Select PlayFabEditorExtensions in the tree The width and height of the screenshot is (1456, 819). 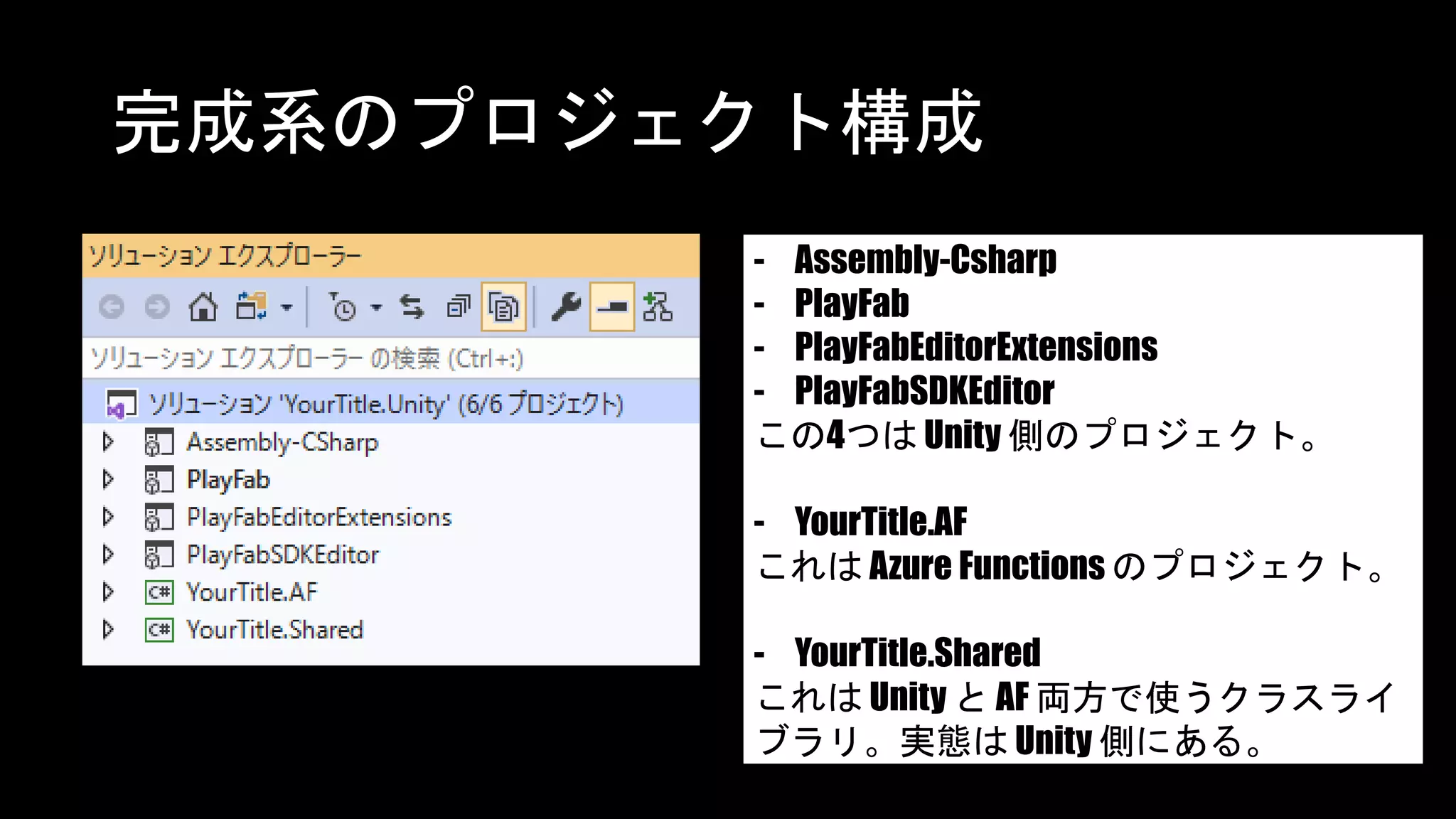(319, 518)
